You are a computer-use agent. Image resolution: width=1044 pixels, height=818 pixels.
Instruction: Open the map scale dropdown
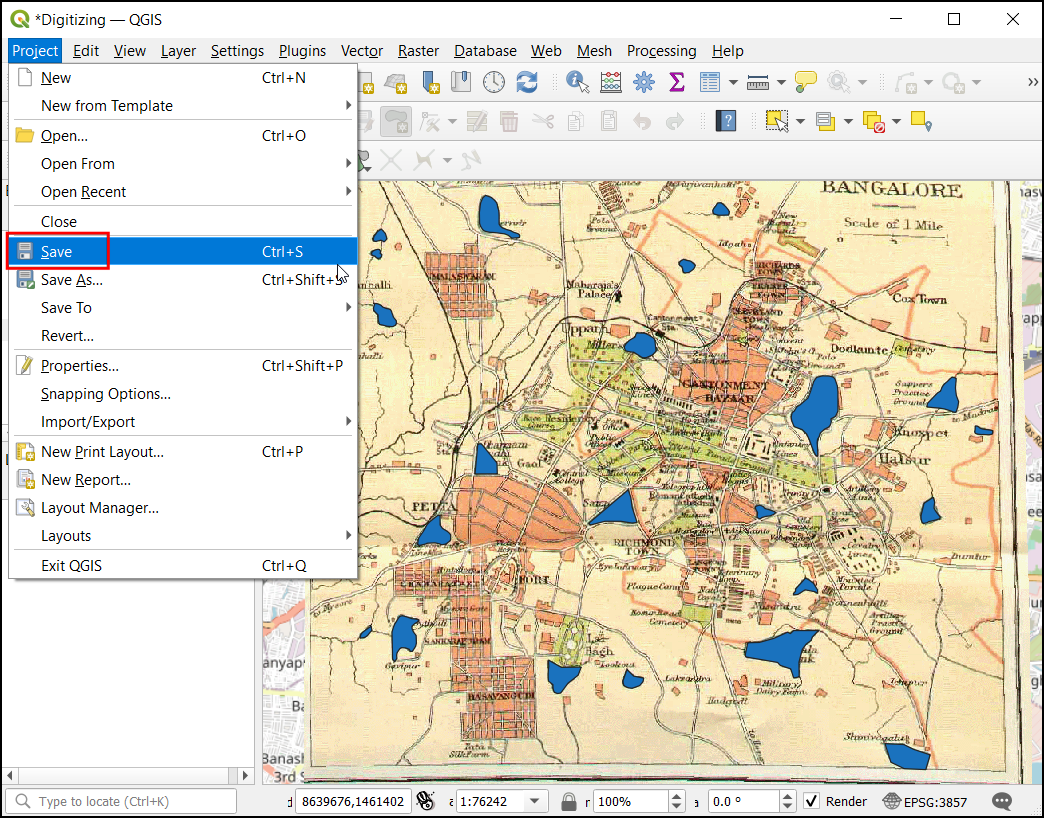535,801
